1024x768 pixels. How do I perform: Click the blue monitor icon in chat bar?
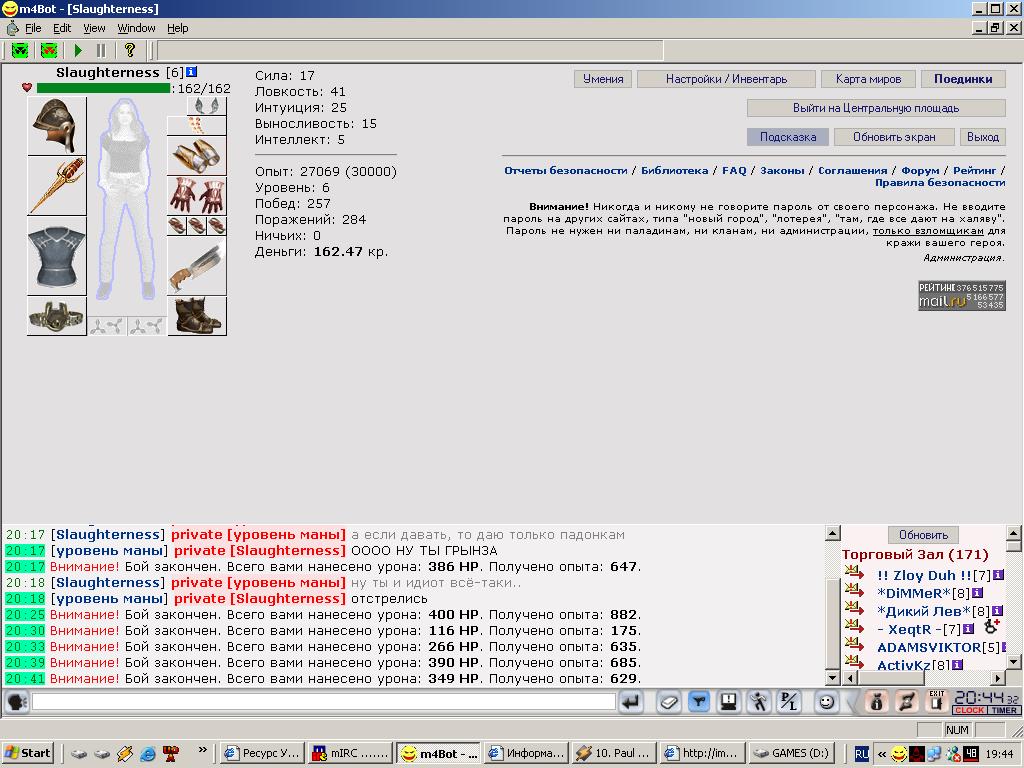(728, 702)
